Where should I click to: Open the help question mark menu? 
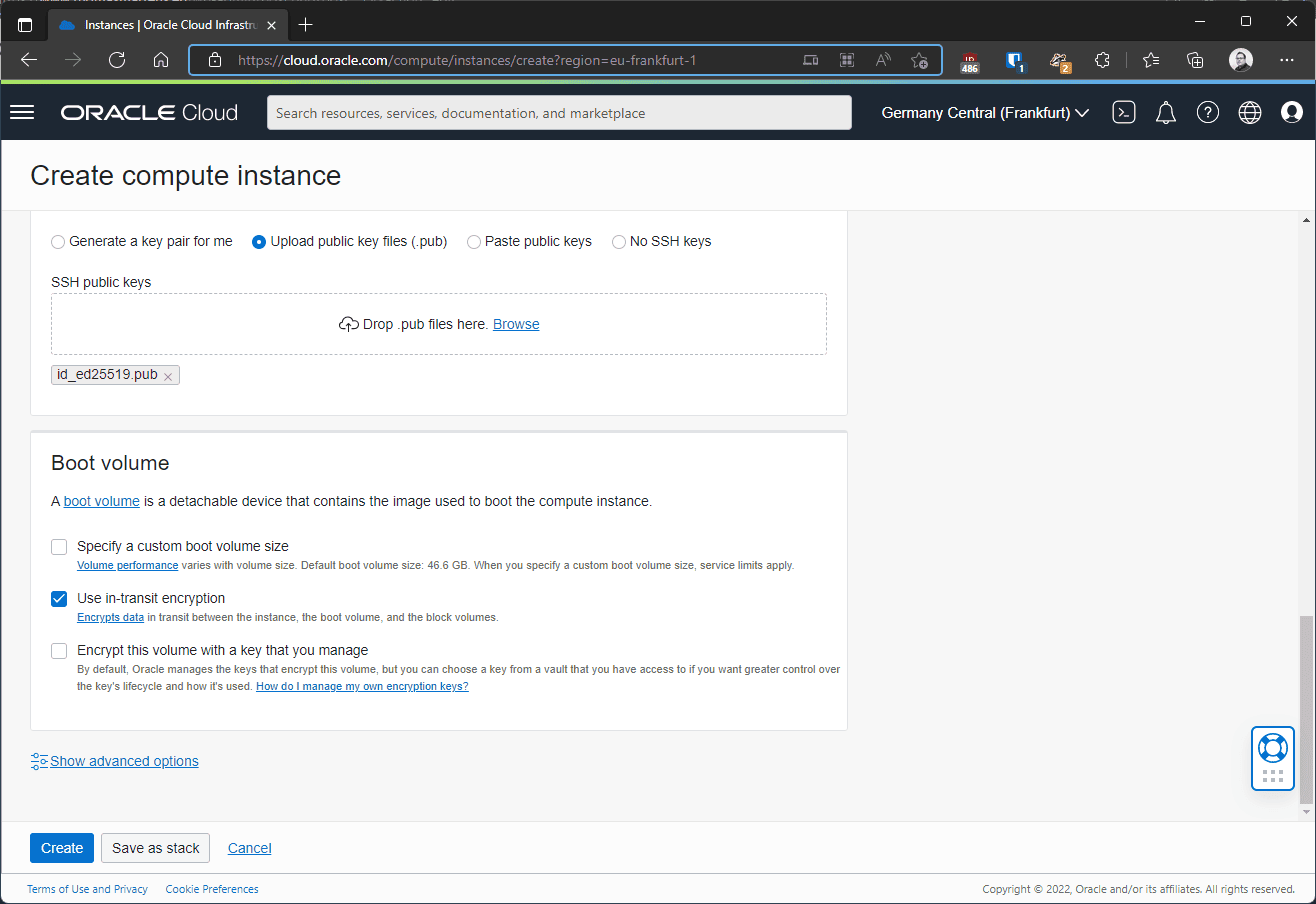point(1208,113)
